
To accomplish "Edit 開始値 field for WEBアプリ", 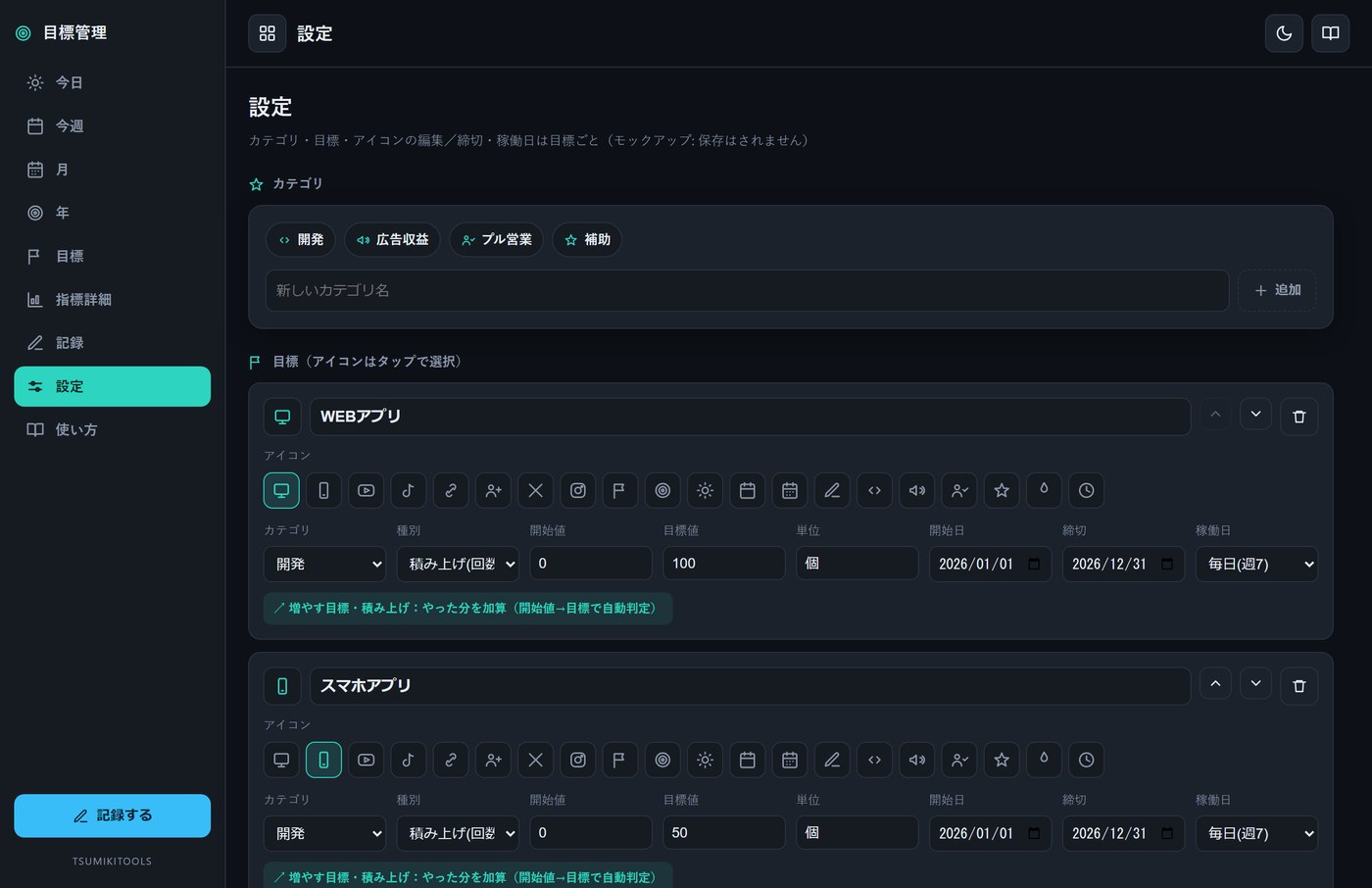I will click(591, 564).
